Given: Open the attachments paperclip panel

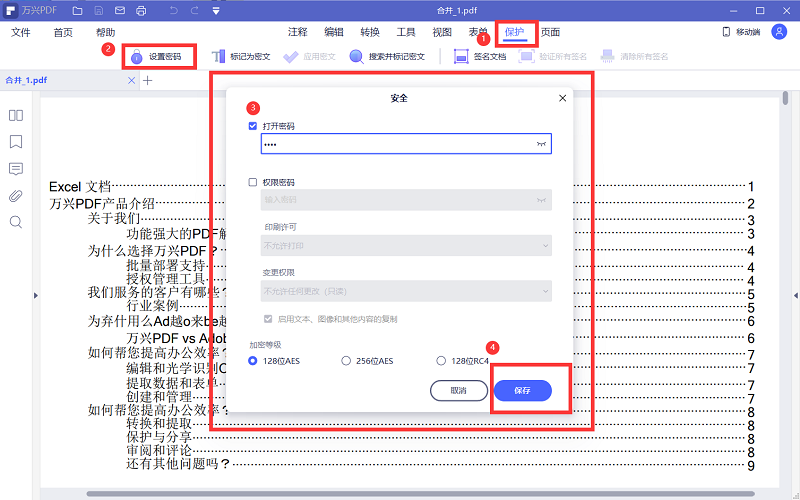Looking at the screenshot, I should coord(16,196).
